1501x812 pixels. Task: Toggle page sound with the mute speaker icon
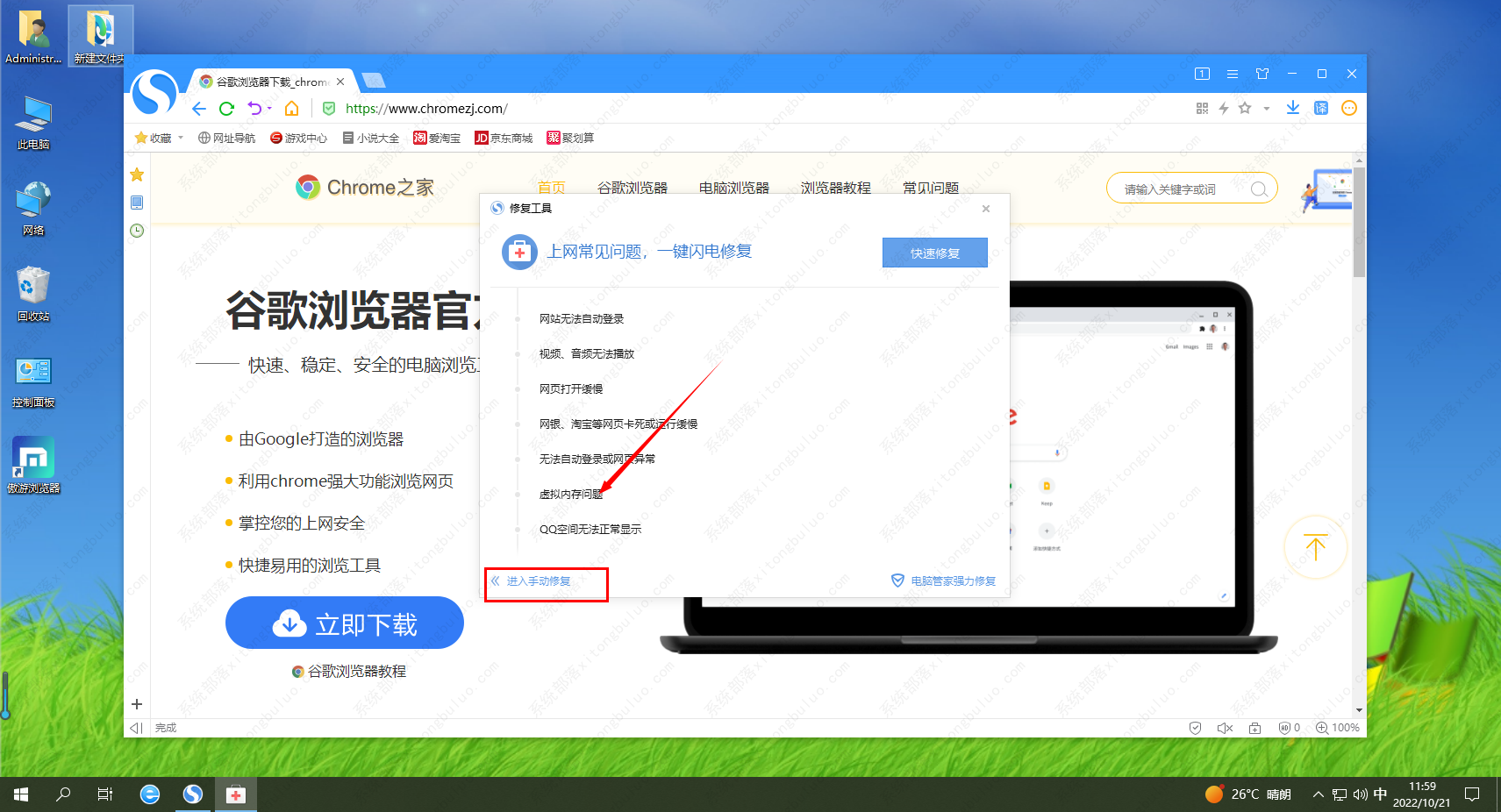click(1225, 728)
